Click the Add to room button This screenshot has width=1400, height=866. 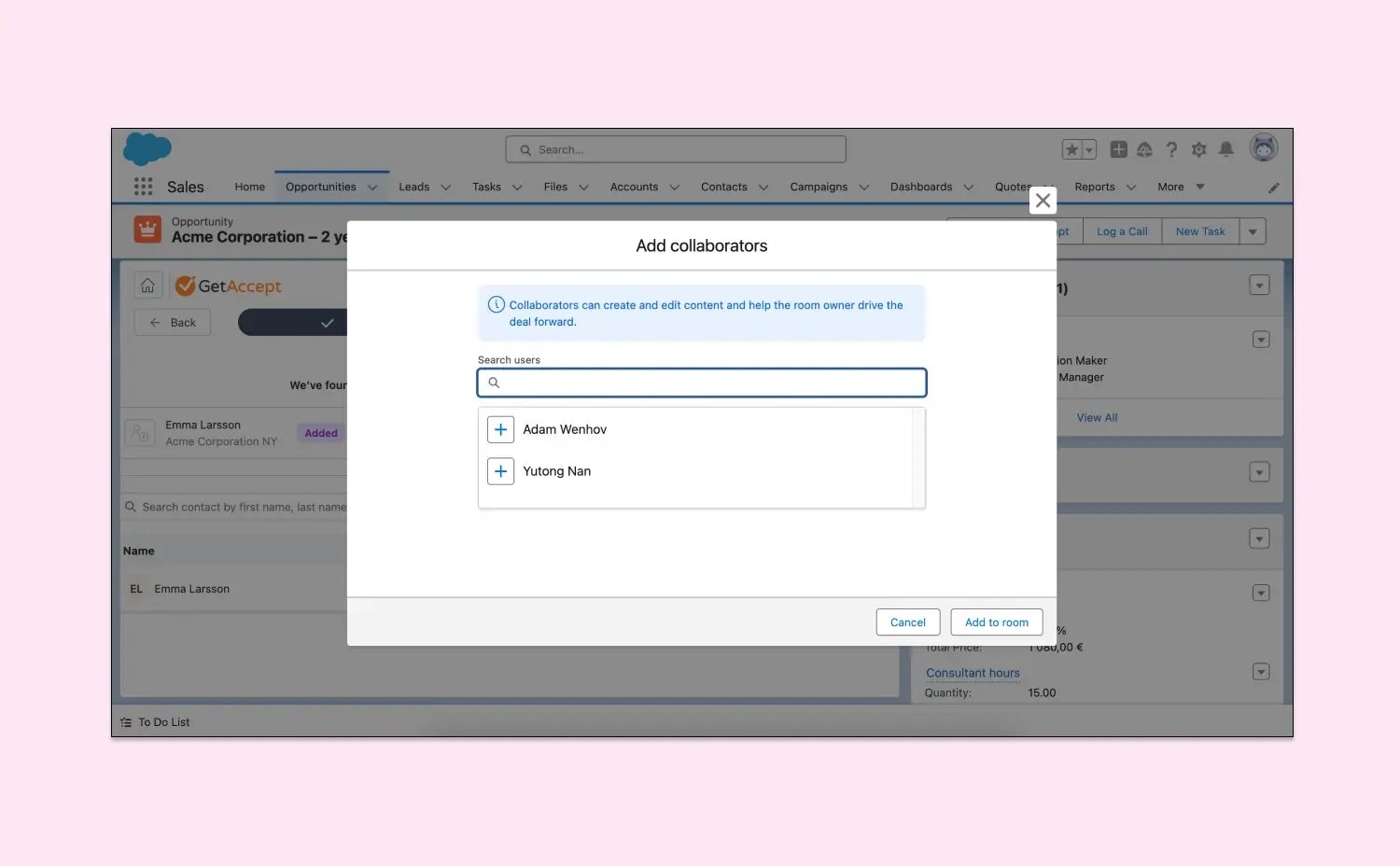point(996,622)
